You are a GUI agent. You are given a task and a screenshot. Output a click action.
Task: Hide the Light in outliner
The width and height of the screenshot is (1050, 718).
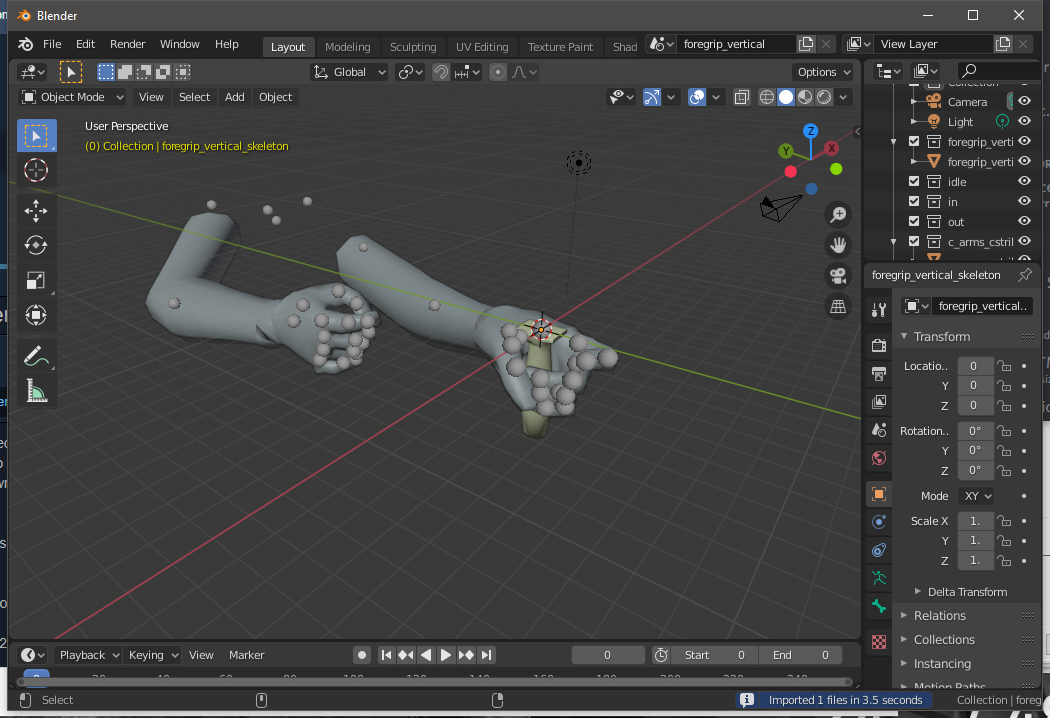tap(1025, 121)
